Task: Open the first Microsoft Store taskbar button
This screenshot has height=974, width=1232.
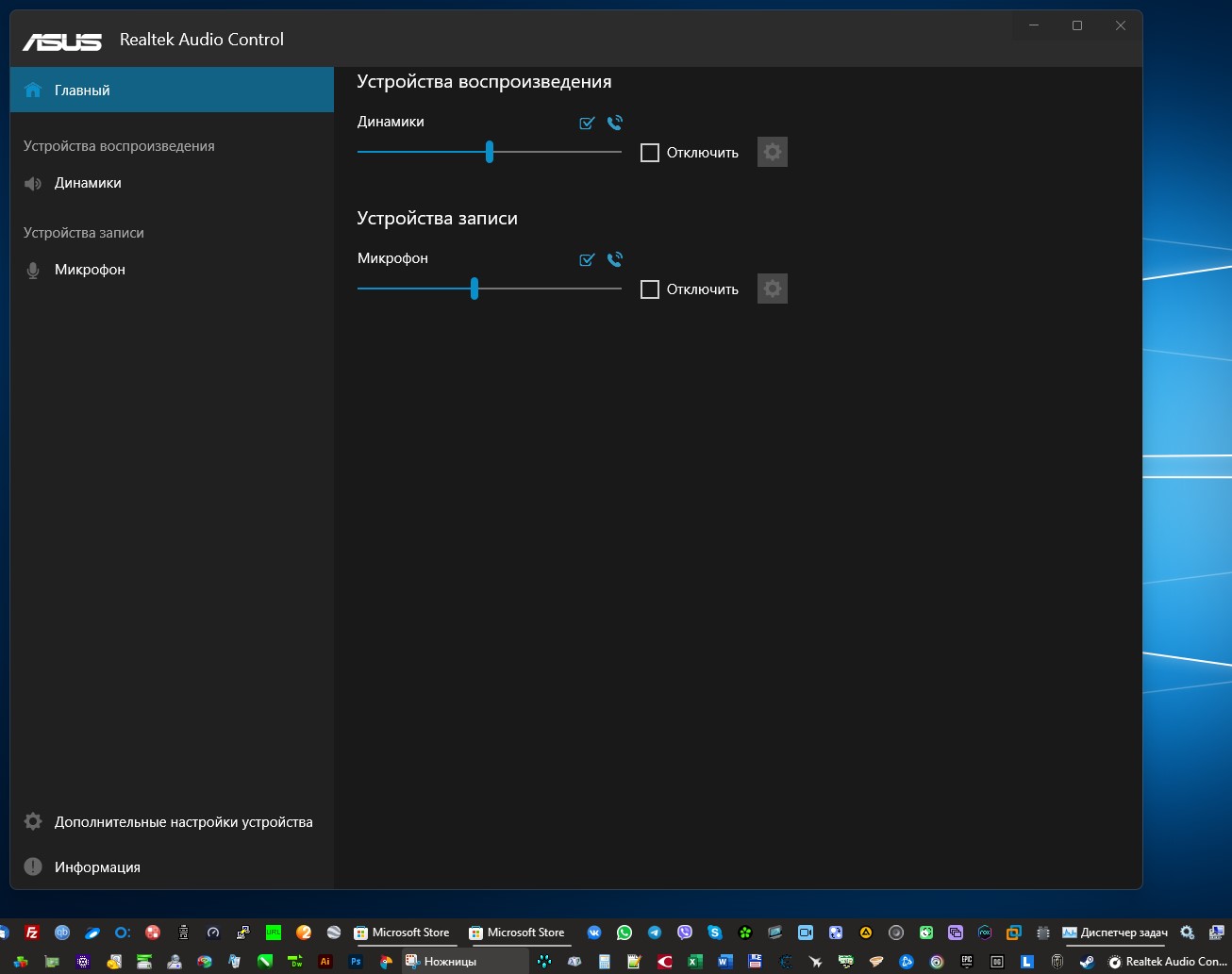Action: (402, 933)
